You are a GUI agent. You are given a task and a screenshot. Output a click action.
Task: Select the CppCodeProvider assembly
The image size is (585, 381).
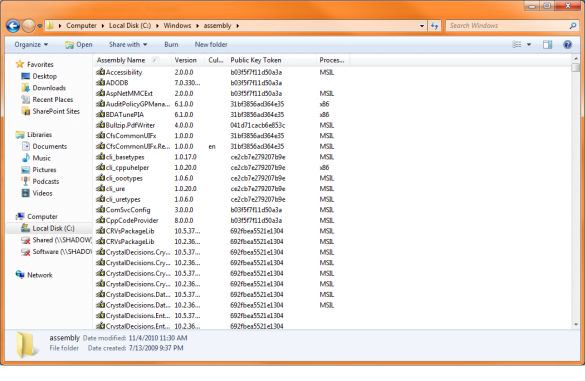click(132, 220)
